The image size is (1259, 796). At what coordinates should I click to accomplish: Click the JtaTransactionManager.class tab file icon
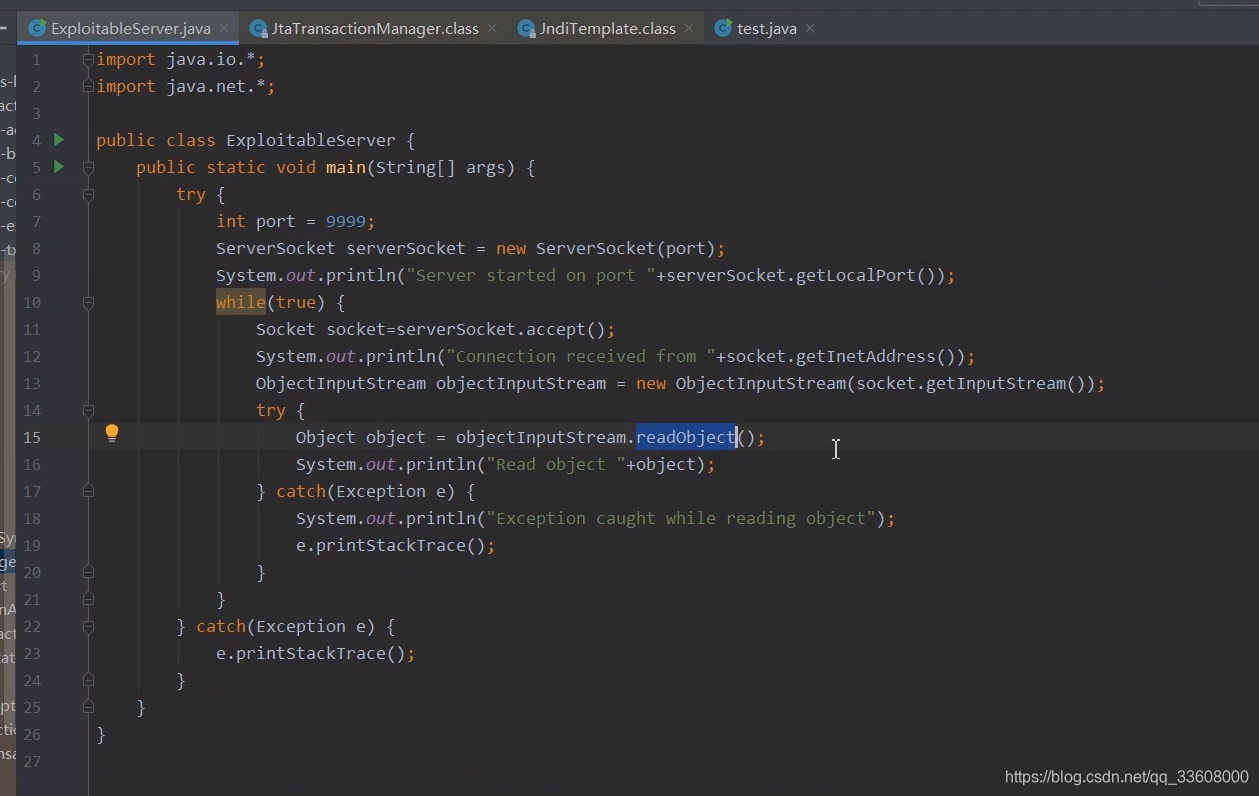tap(259, 28)
